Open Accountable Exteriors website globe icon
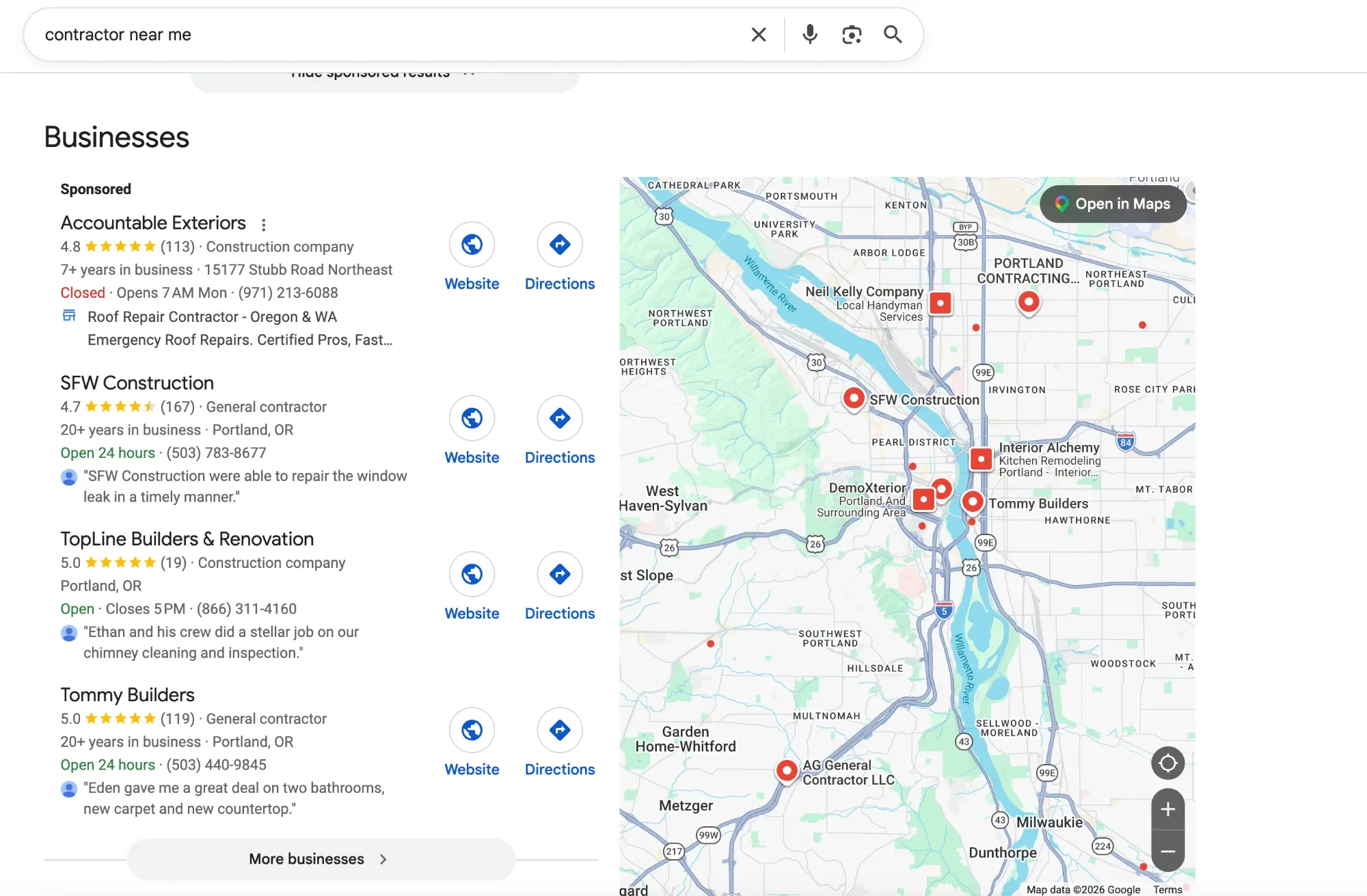 (472, 244)
